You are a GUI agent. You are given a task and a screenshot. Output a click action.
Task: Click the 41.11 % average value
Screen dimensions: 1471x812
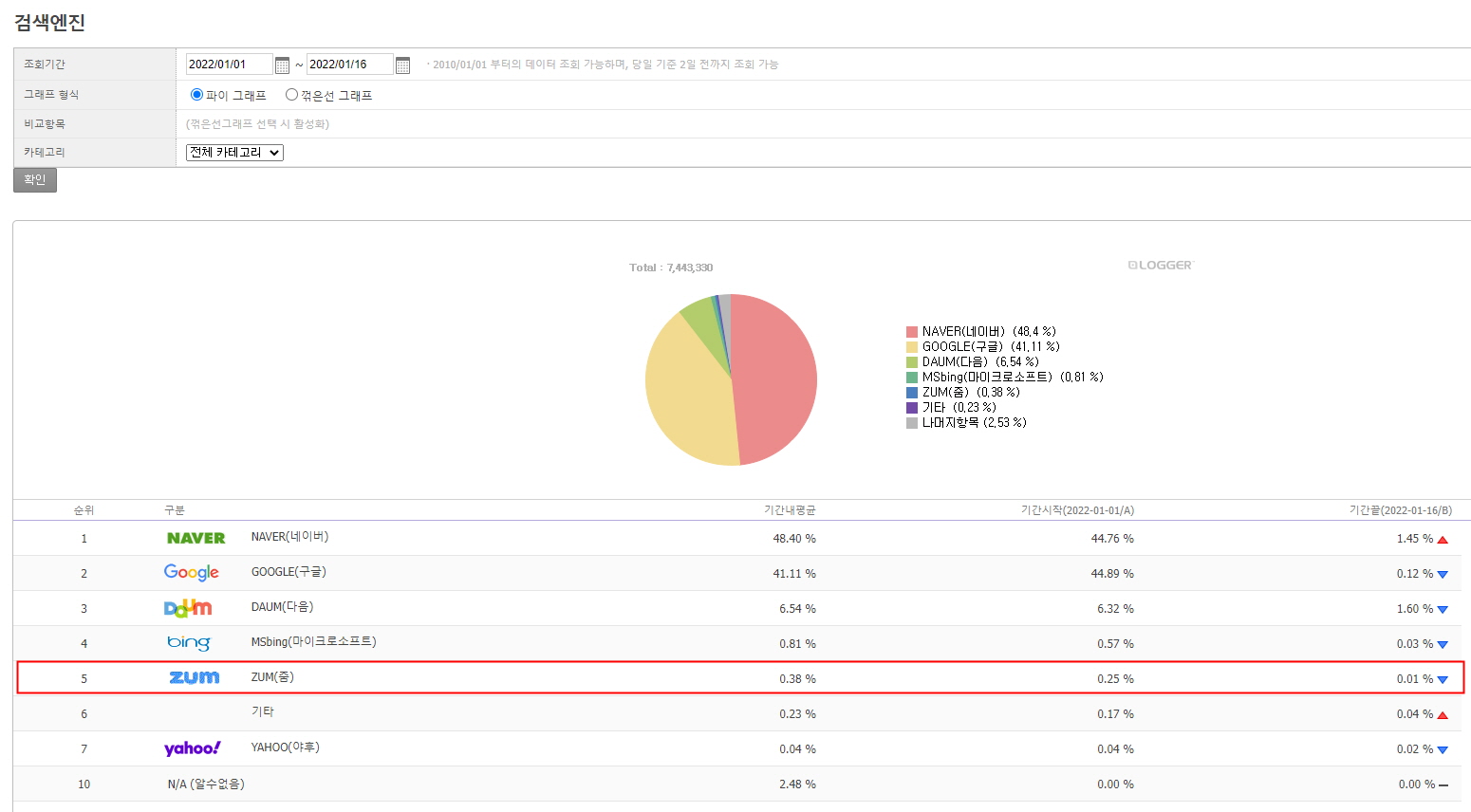[x=794, y=574]
